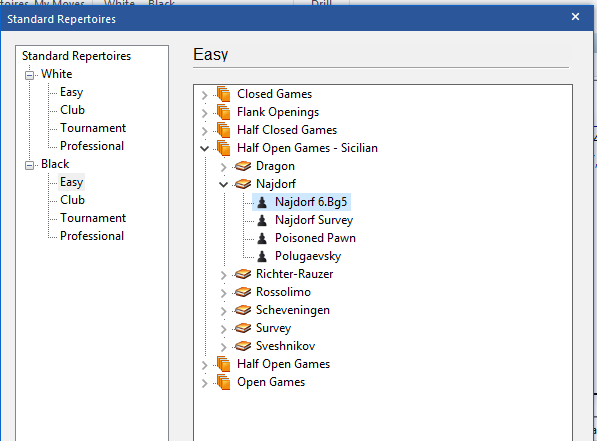
Task: Click the pawn icon beside Poisoned Pawn
Action: [262, 238]
